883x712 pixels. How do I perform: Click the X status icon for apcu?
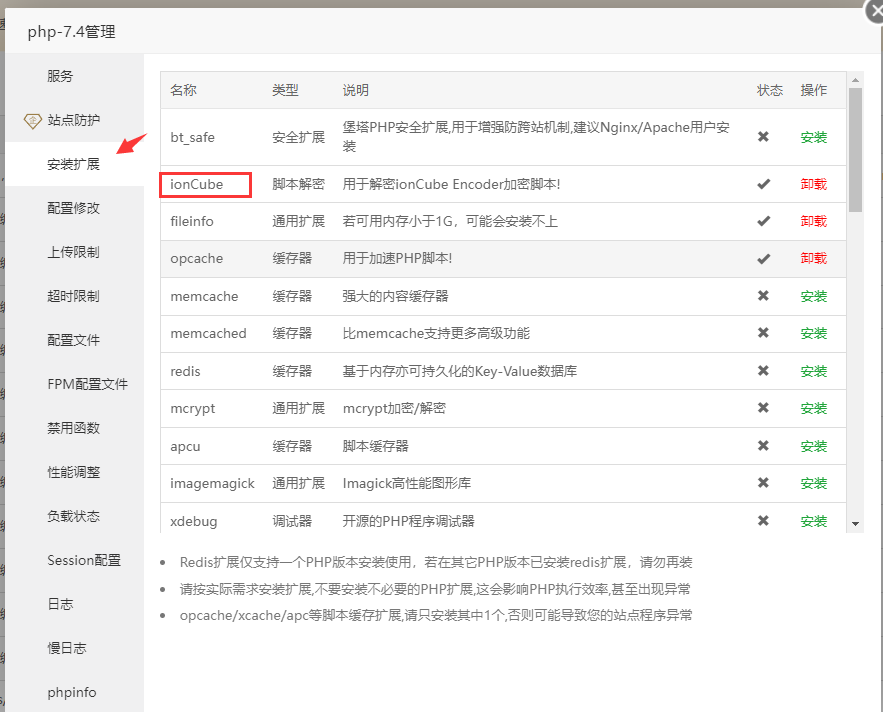pyautogui.click(x=763, y=446)
